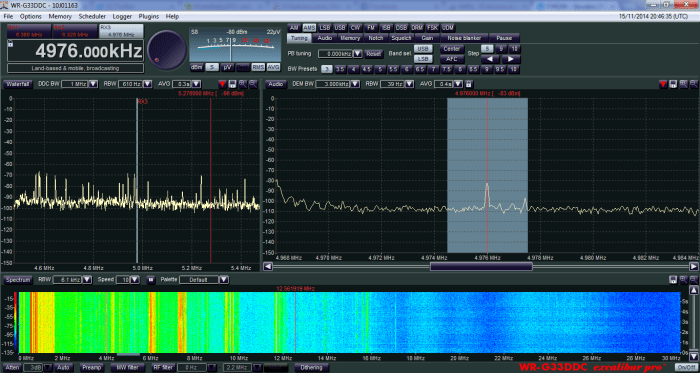The image size is (700, 373).
Task: Click red marker triangle in demodulator spectrum toolbar
Action: click(663, 84)
